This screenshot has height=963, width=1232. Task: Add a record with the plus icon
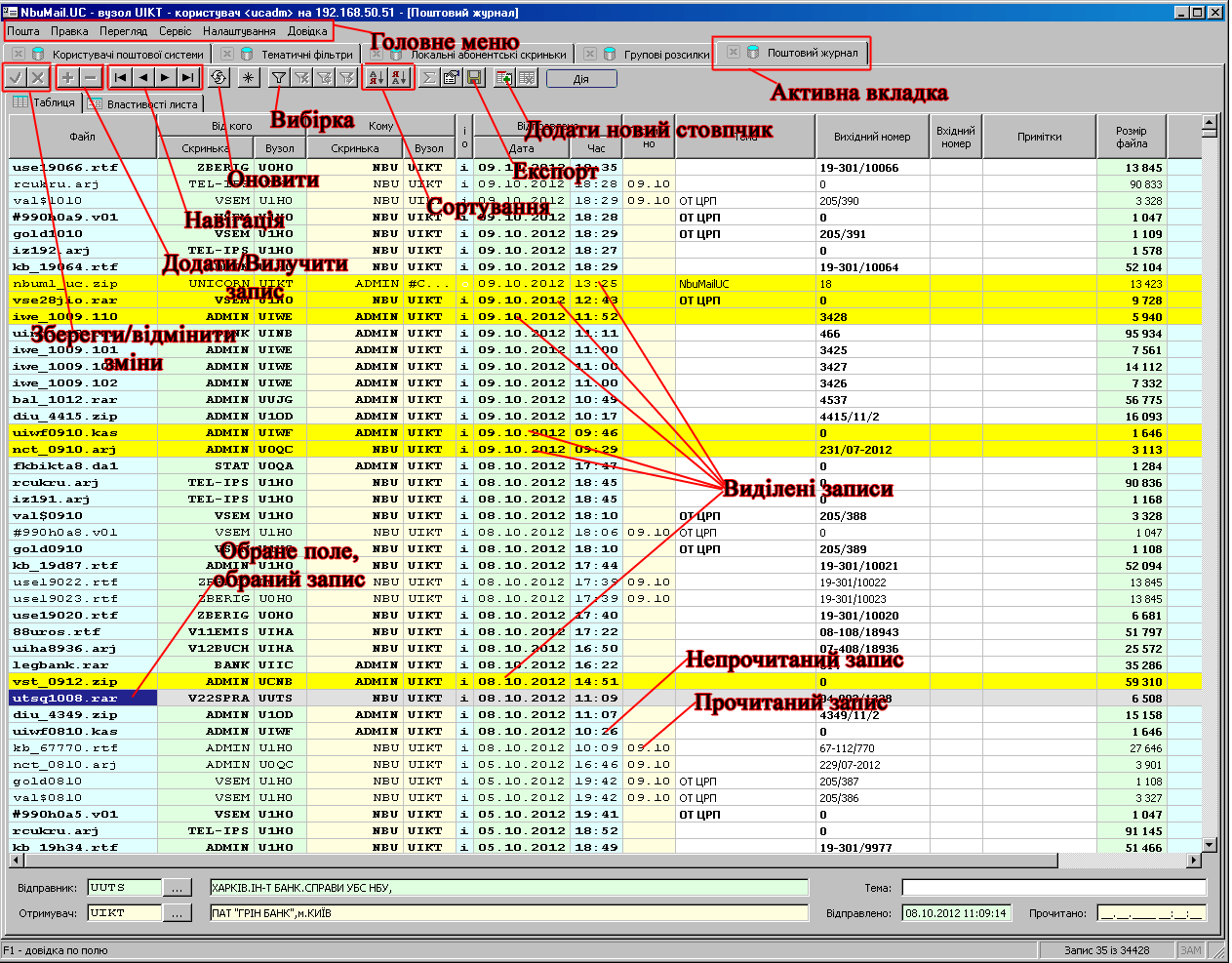[68, 77]
